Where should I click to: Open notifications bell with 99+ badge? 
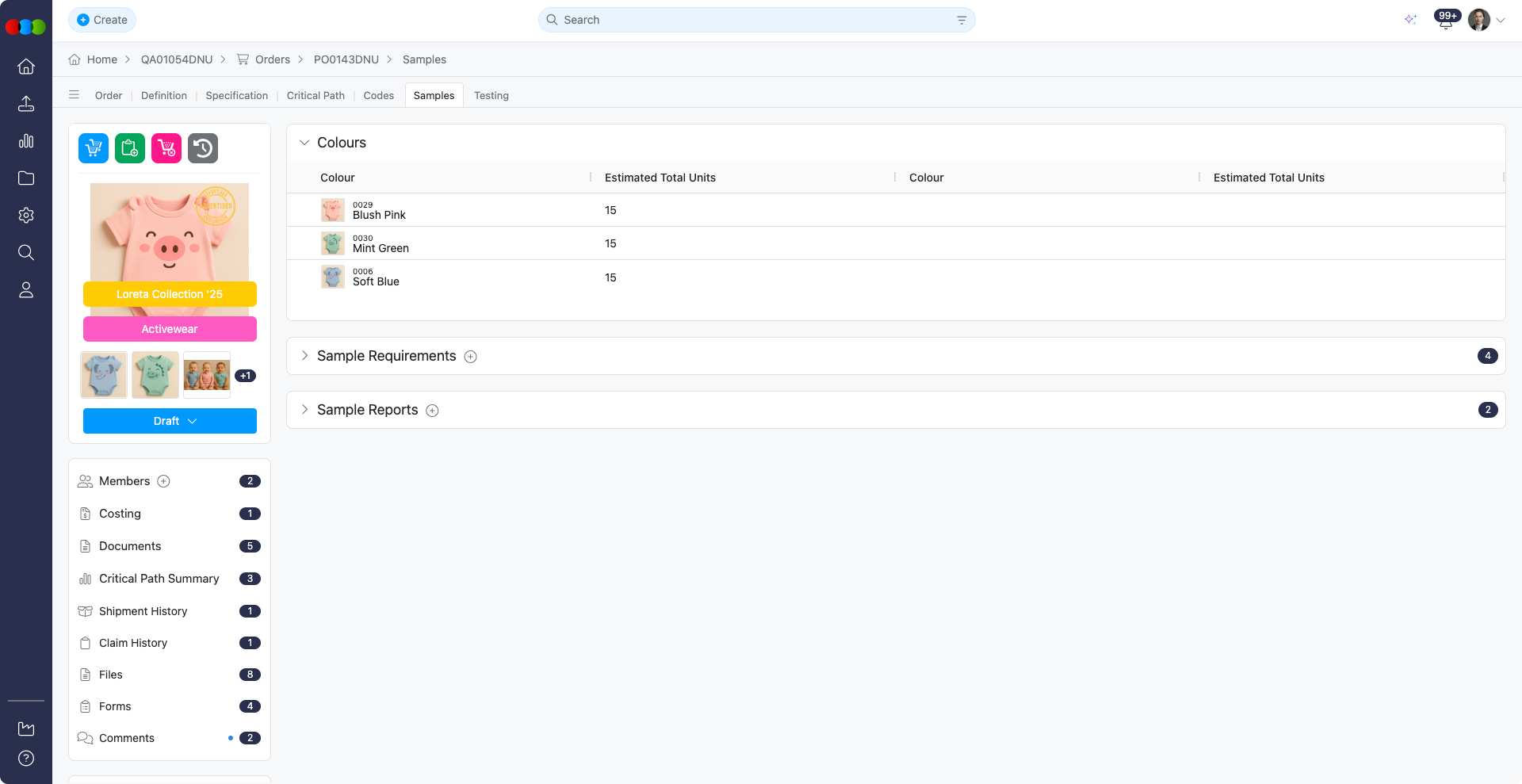click(x=1445, y=21)
